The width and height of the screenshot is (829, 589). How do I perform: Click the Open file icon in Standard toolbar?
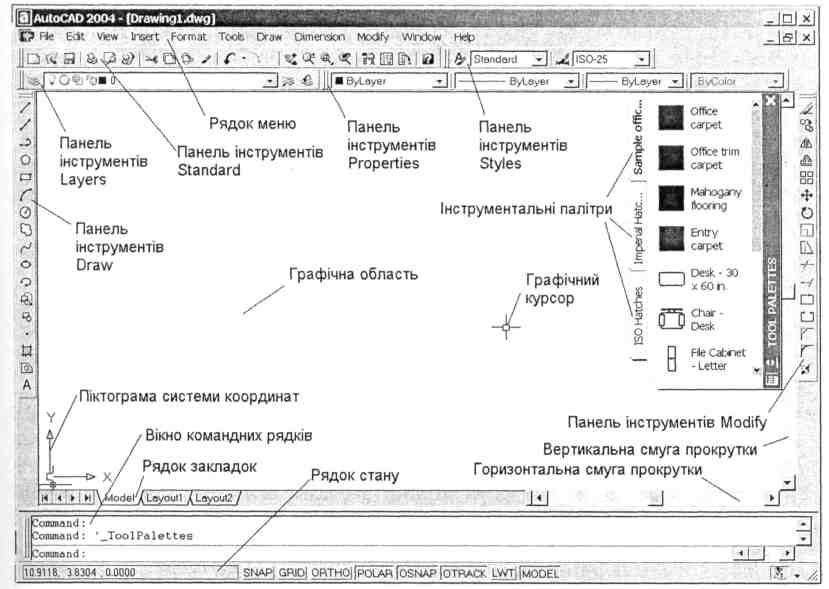51,59
